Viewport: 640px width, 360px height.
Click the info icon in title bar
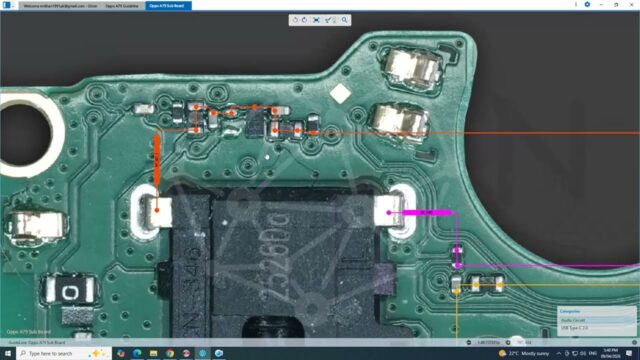click(x=576, y=4)
